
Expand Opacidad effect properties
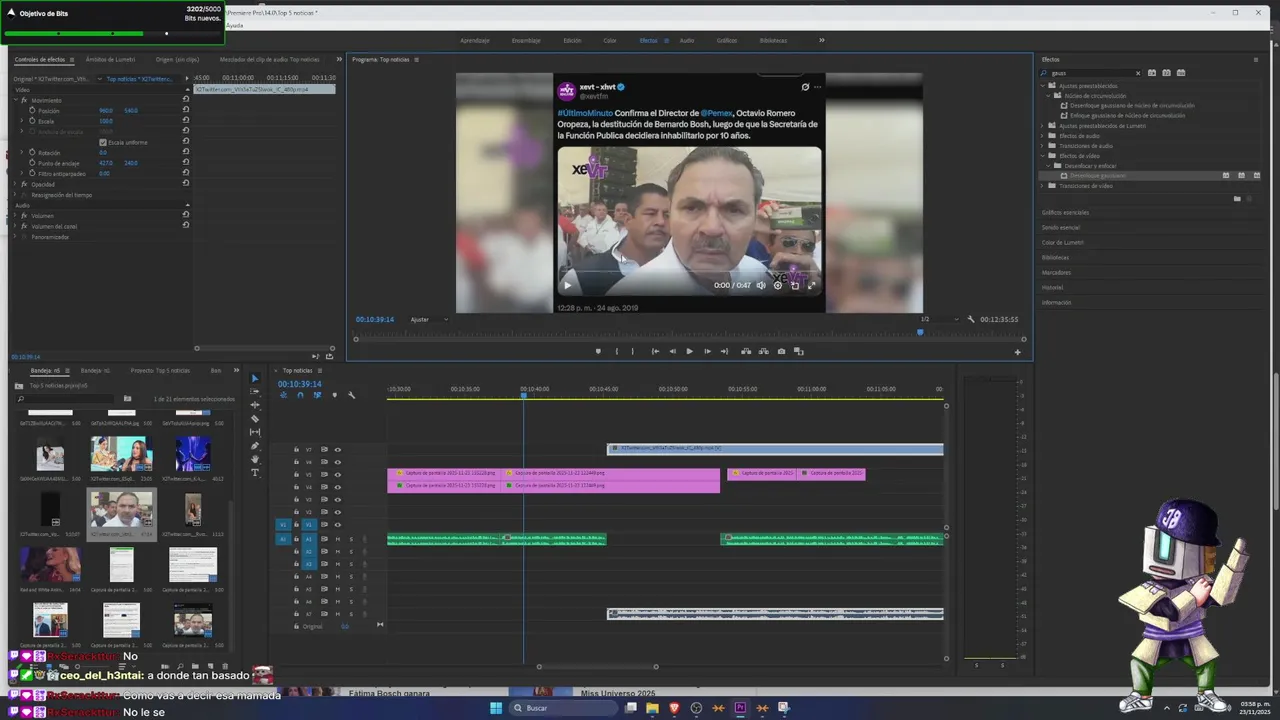(16, 184)
